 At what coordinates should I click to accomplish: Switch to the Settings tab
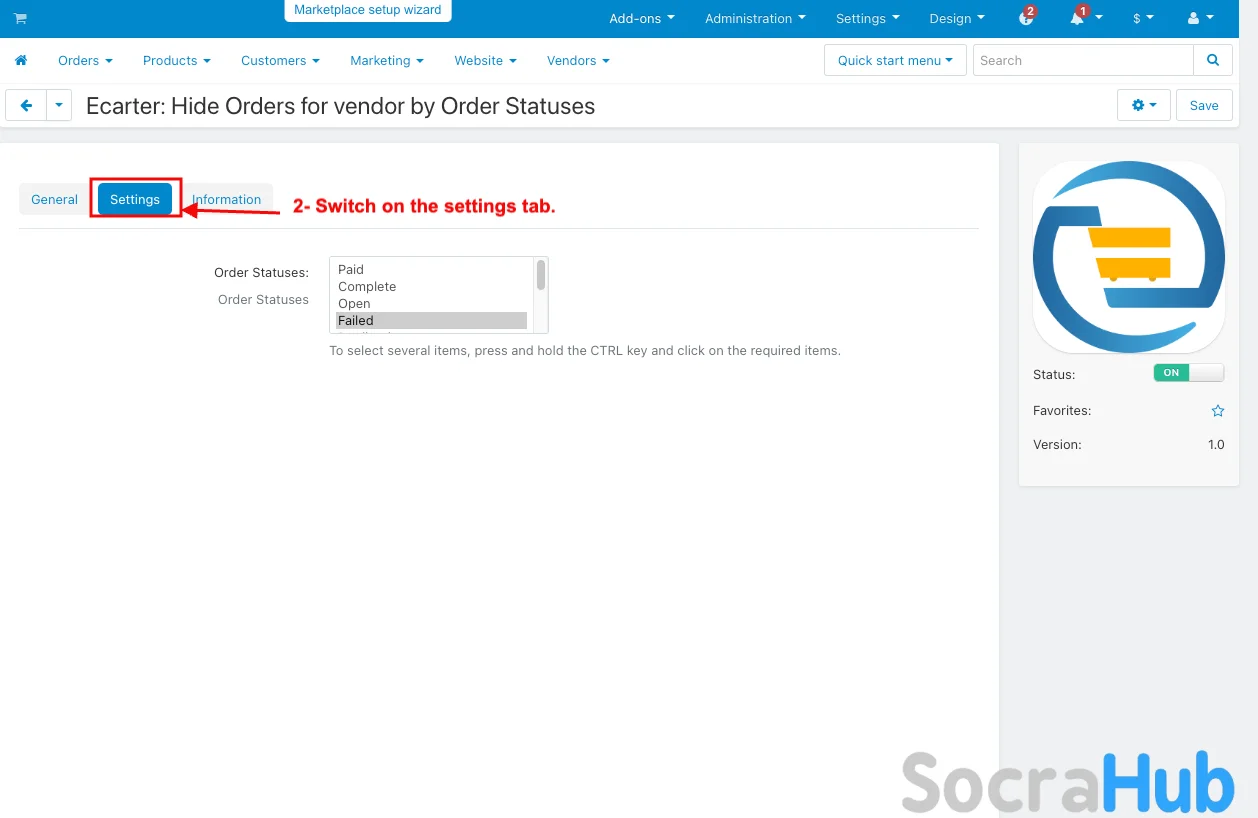[x=135, y=199]
